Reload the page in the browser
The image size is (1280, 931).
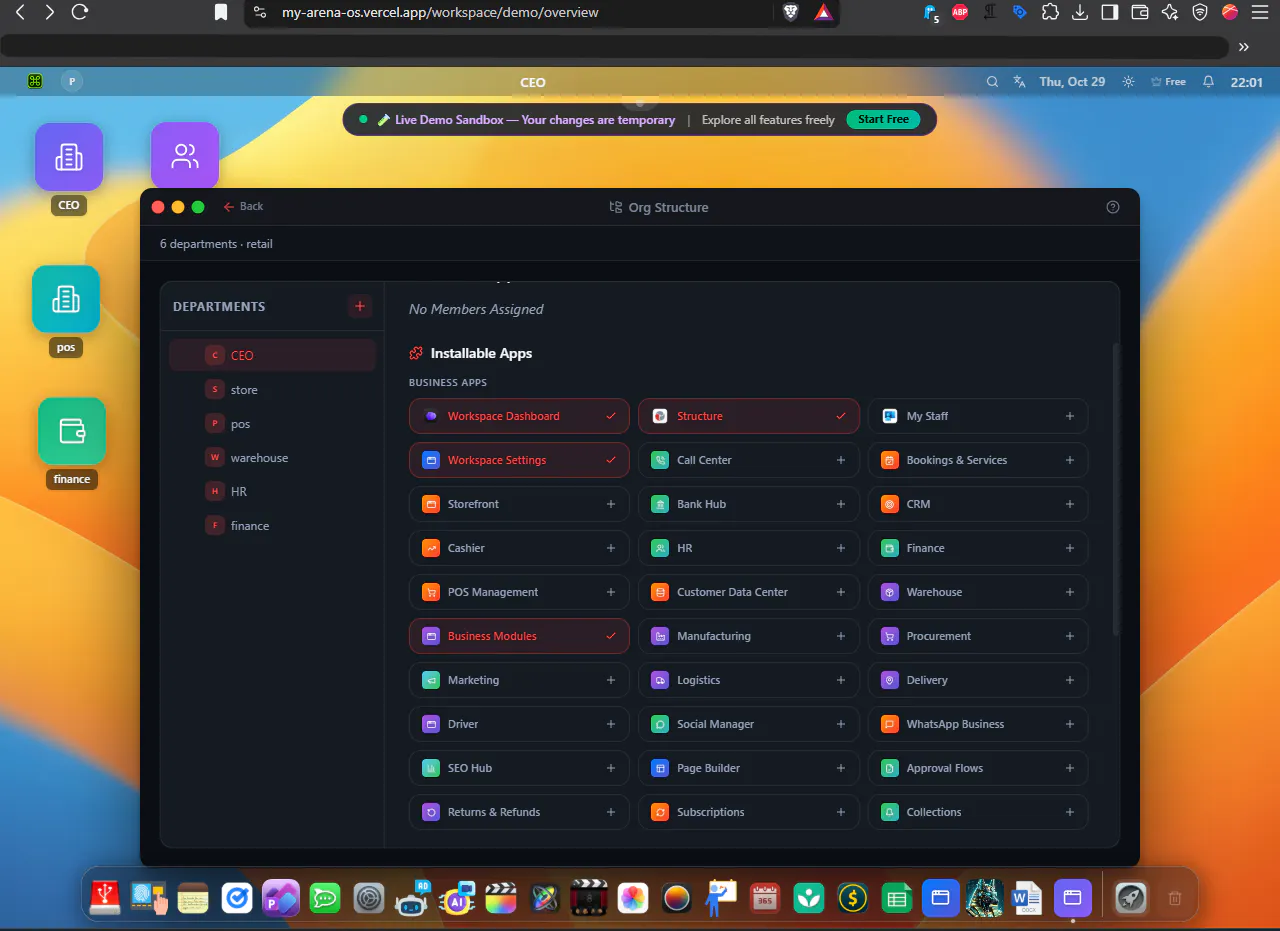click(x=81, y=12)
